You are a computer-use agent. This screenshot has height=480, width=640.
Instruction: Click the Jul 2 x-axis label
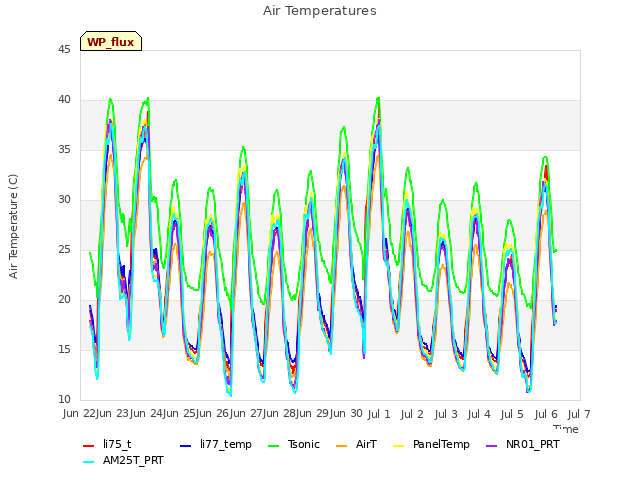[412, 414]
